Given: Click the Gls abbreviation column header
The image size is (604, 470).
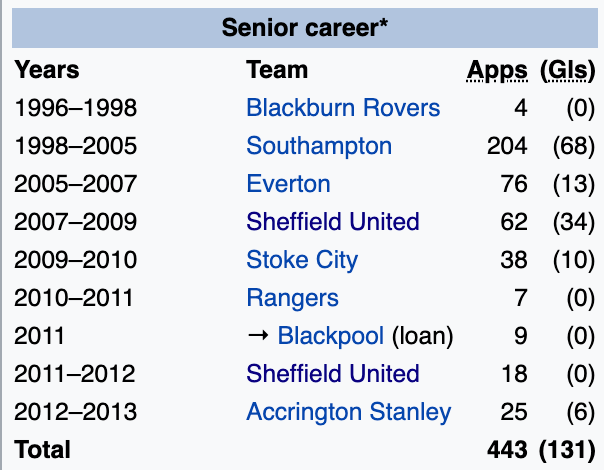Looking at the screenshot, I should (x=568, y=70).
